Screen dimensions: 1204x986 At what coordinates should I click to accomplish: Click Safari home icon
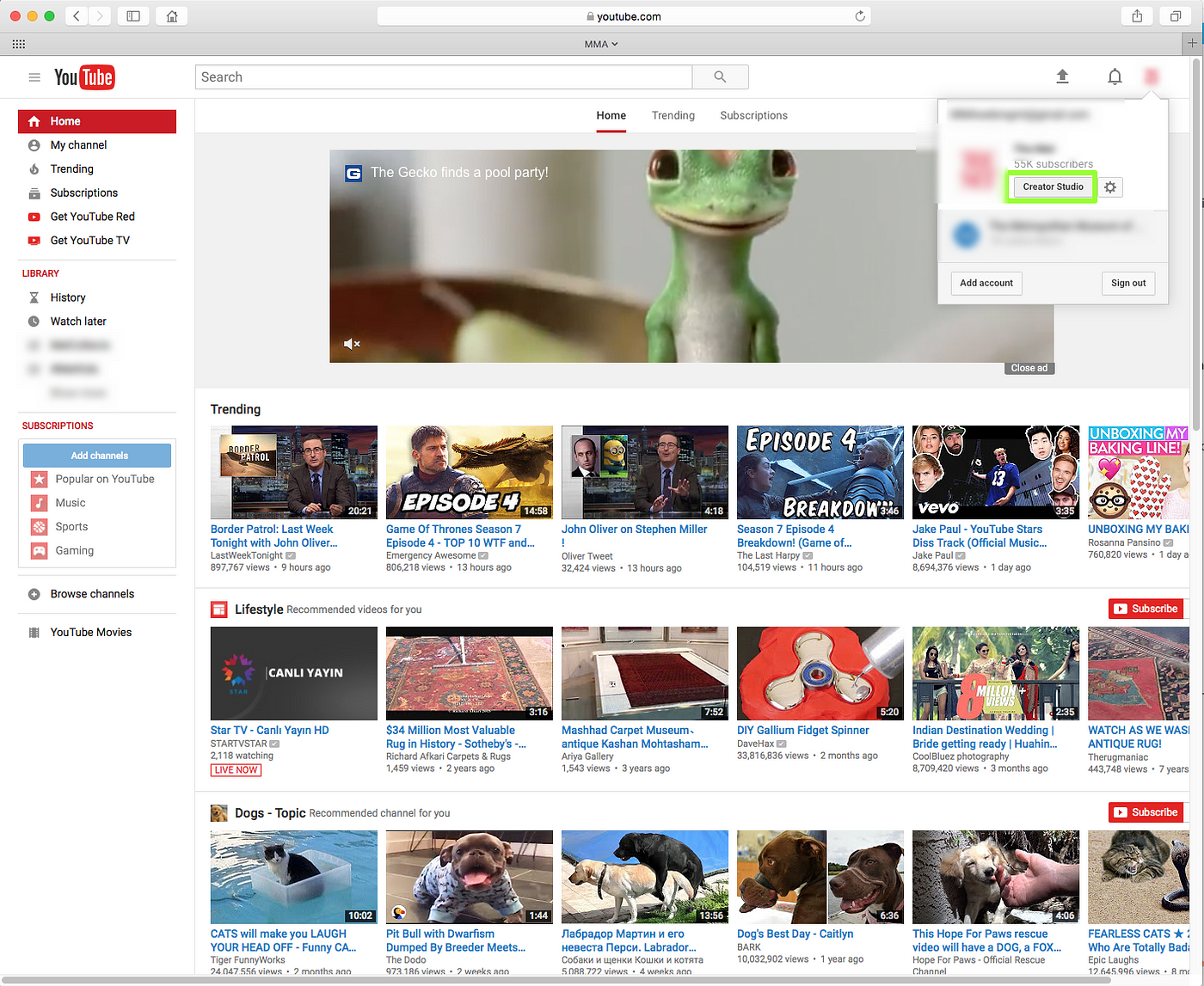(172, 15)
